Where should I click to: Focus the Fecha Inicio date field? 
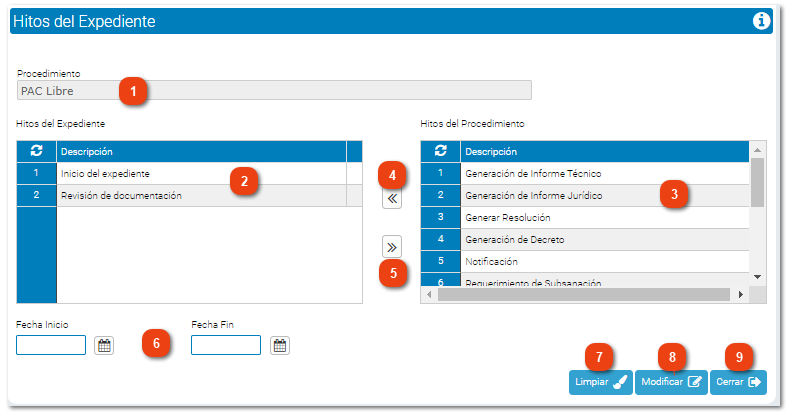(51, 345)
